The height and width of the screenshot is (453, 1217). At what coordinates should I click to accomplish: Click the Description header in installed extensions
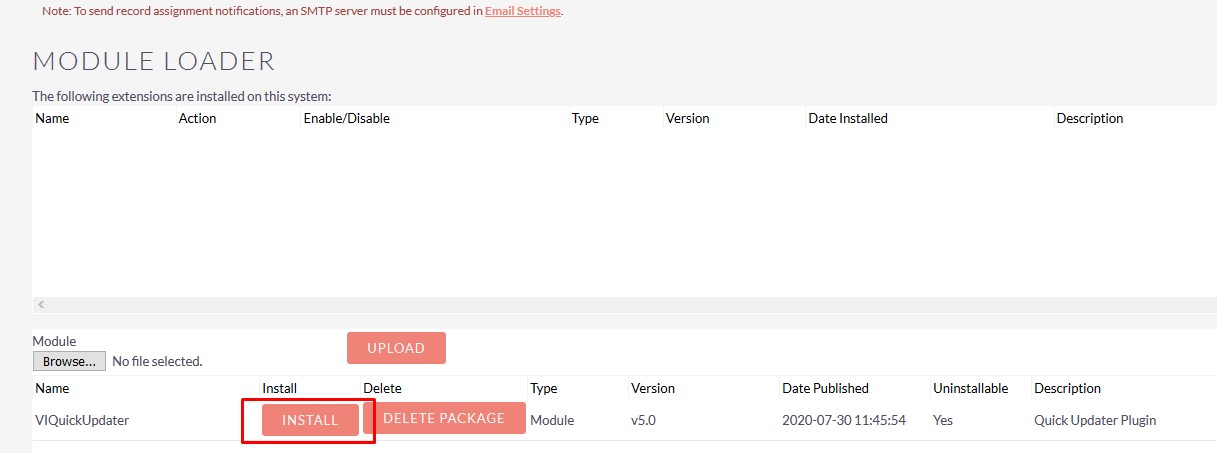tap(1090, 118)
